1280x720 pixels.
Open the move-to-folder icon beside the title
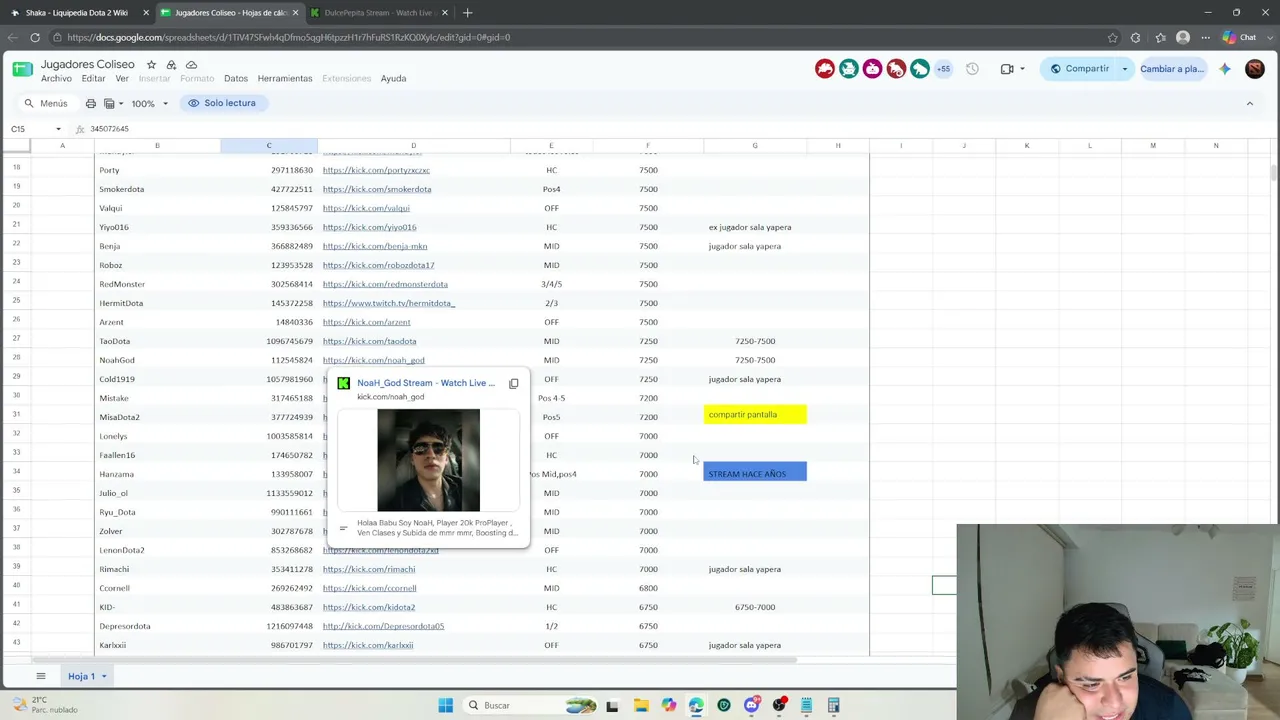tap(171, 65)
